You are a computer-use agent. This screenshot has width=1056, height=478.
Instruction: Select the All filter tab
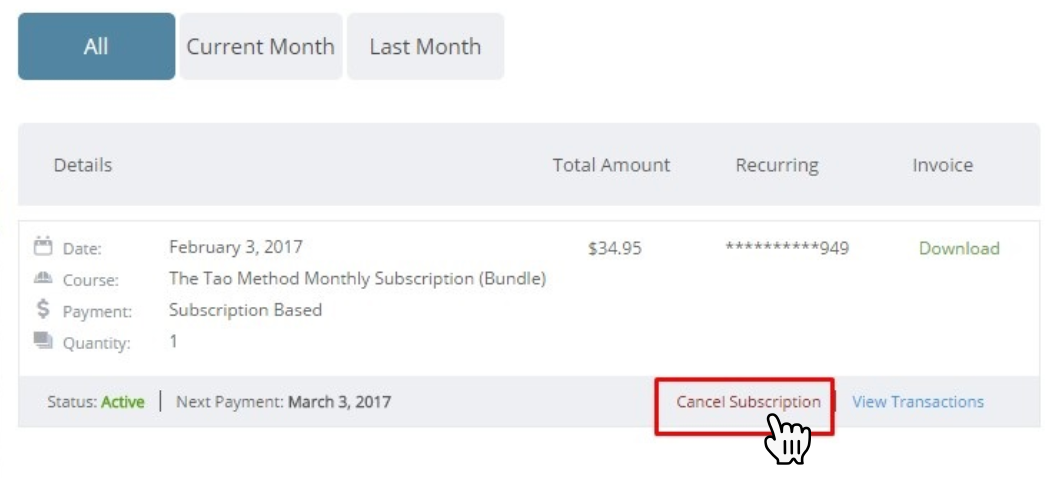[x=96, y=46]
